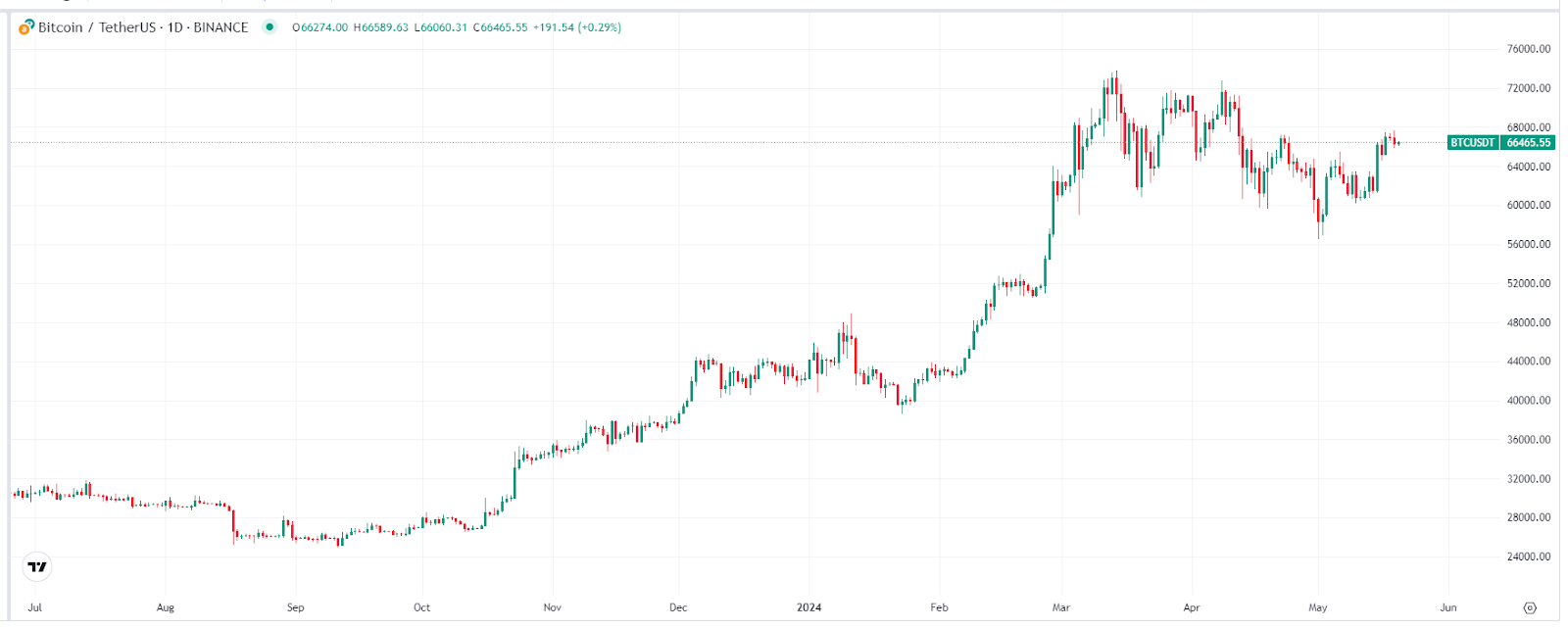Click the Mar label on time axis
Image resolution: width=1568 pixels, height=629 pixels.
[x=1061, y=607]
